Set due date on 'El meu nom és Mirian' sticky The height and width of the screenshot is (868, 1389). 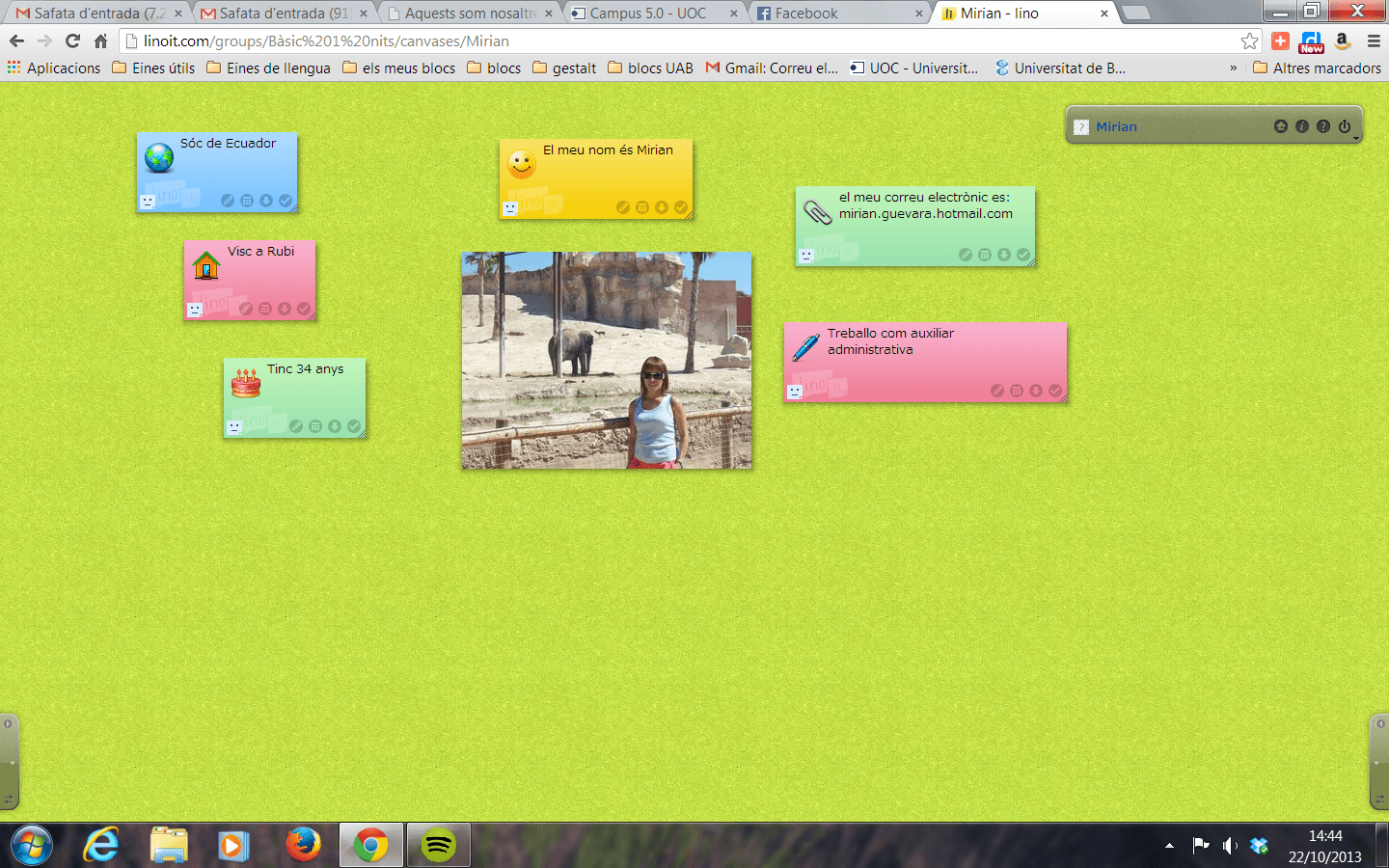click(x=642, y=207)
